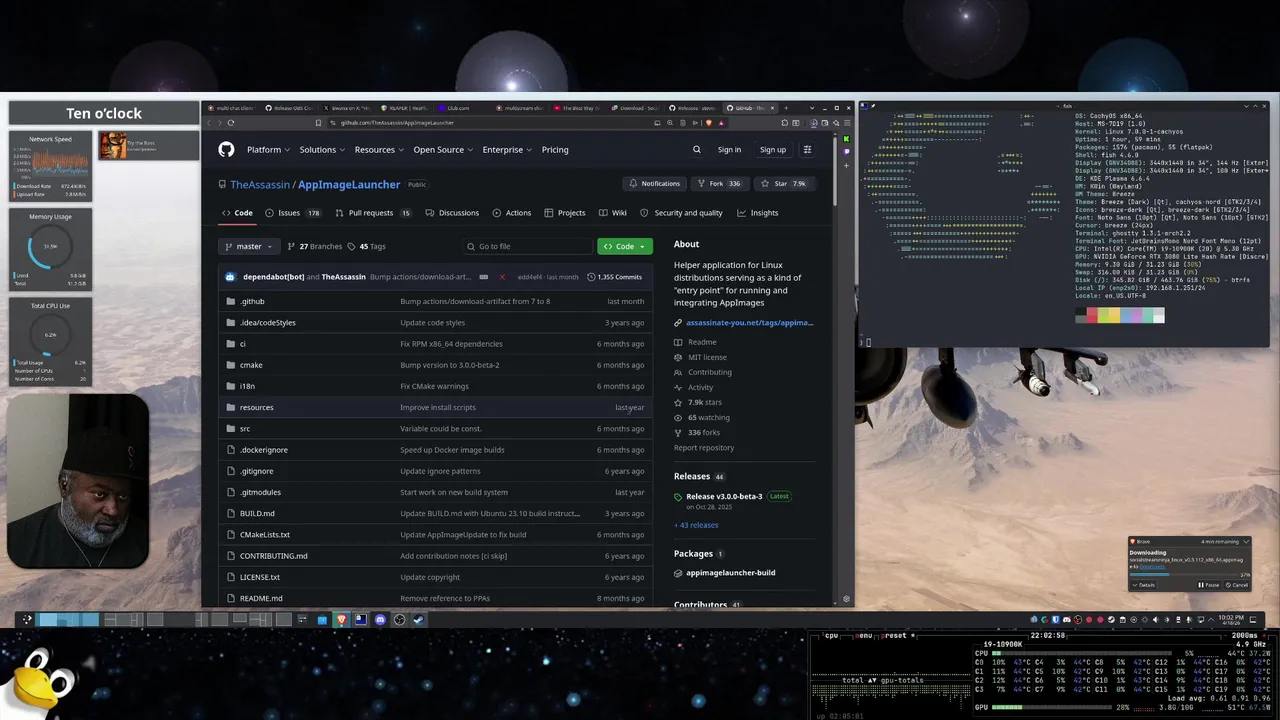1280x720 pixels.
Task: Switch to the Issues tab
Action: tap(293, 213)
